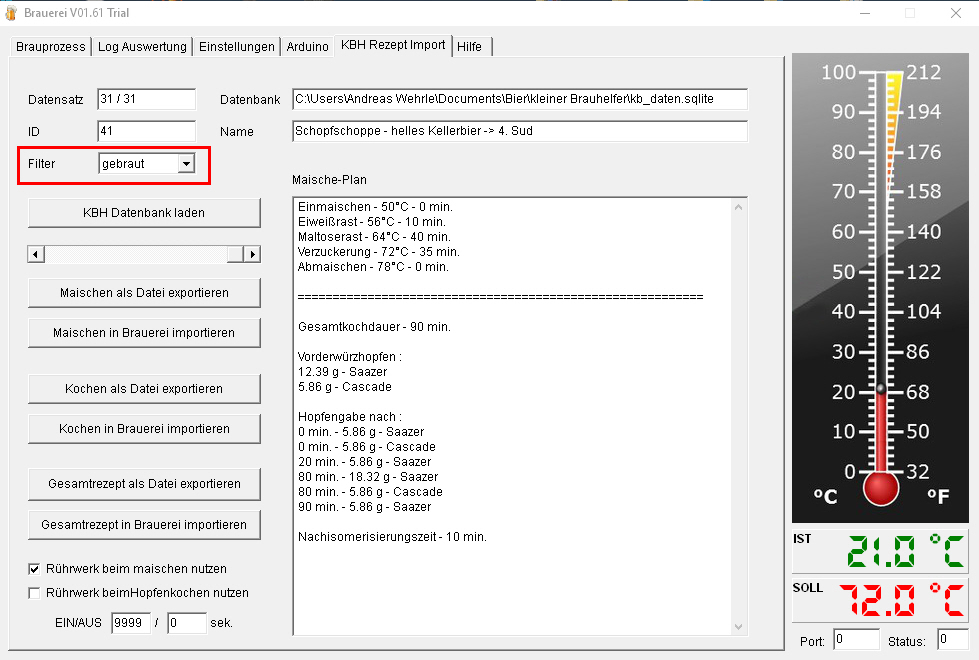The width and height of the screenshot is (979, 660).
Task: Click the right arrow of record scrollbar
Action: pos(252,254)
